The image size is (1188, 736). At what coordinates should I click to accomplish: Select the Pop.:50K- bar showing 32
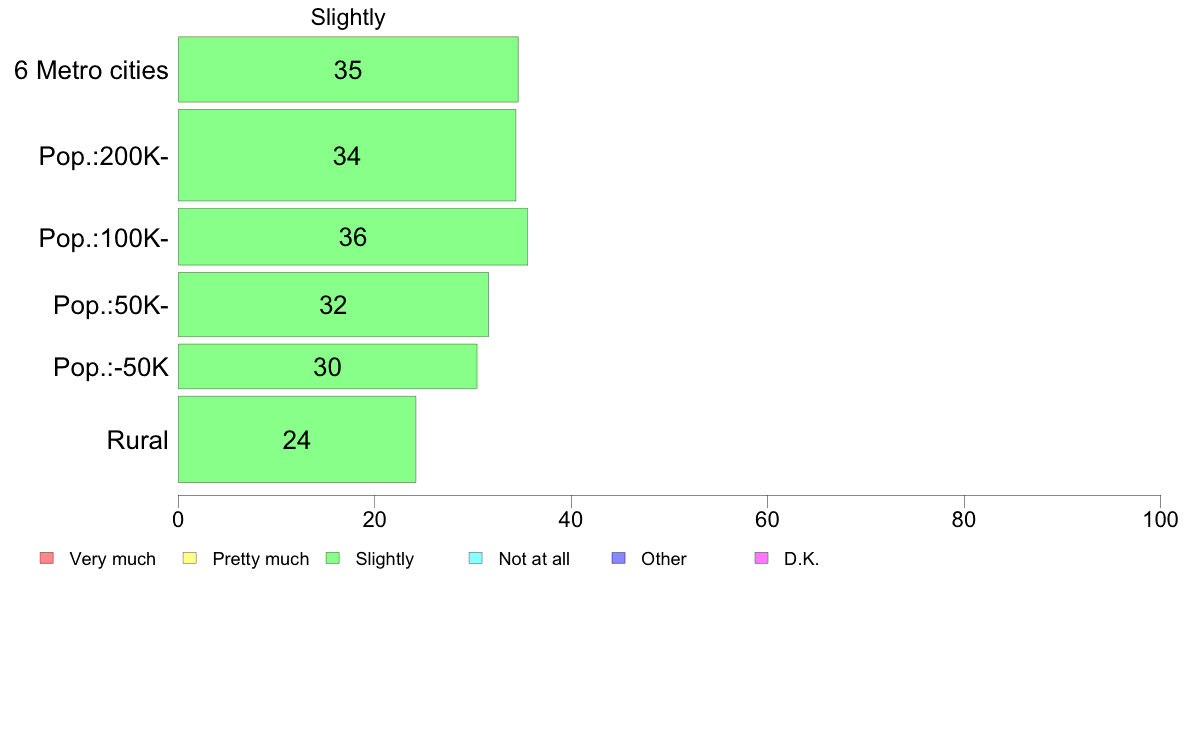coord(333,304)
